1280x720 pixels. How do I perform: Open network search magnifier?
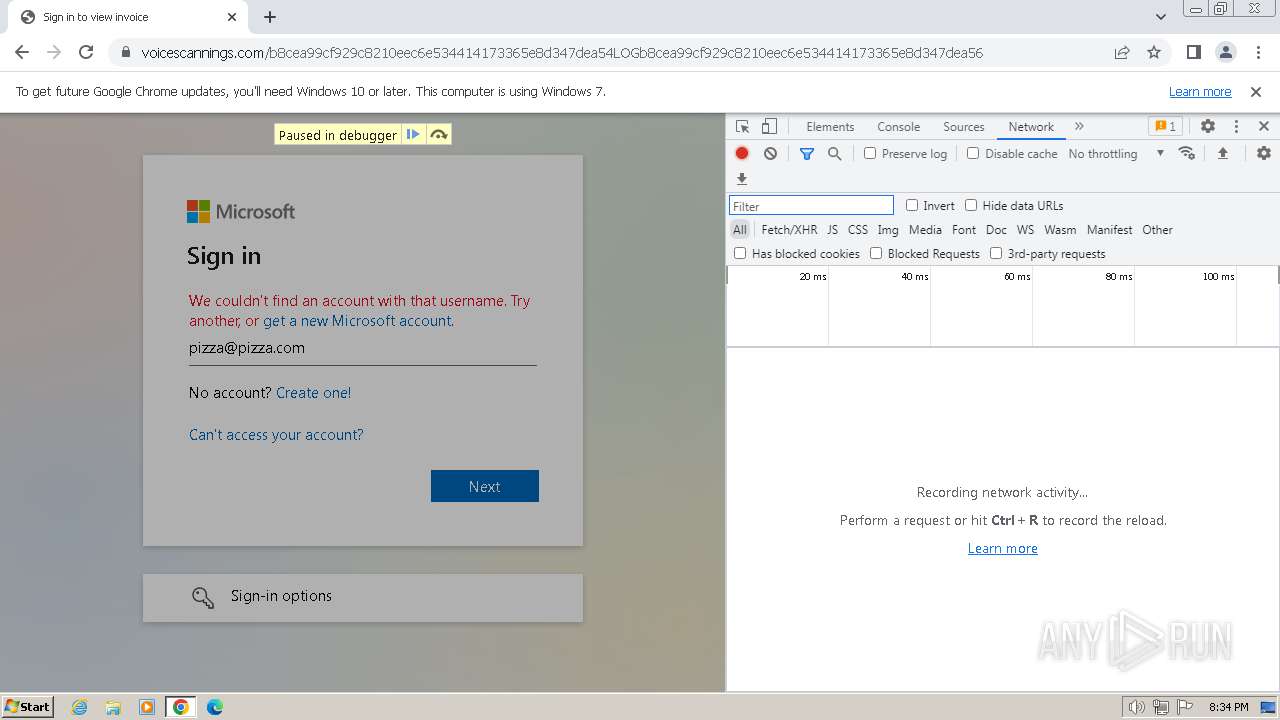[834, 153]
